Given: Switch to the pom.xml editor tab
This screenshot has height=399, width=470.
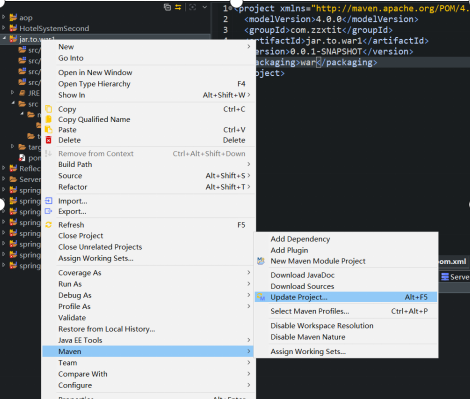Looking at the screenshot, I should 452,261.
